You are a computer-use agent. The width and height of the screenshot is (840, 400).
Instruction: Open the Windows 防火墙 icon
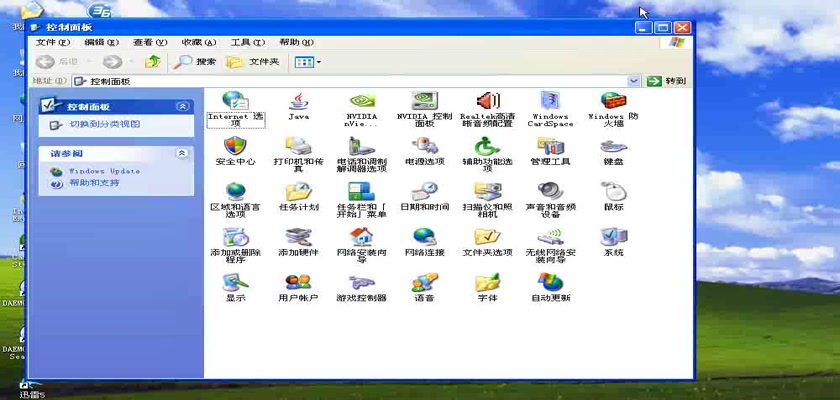pyautogui.click(x=613, y=101)
